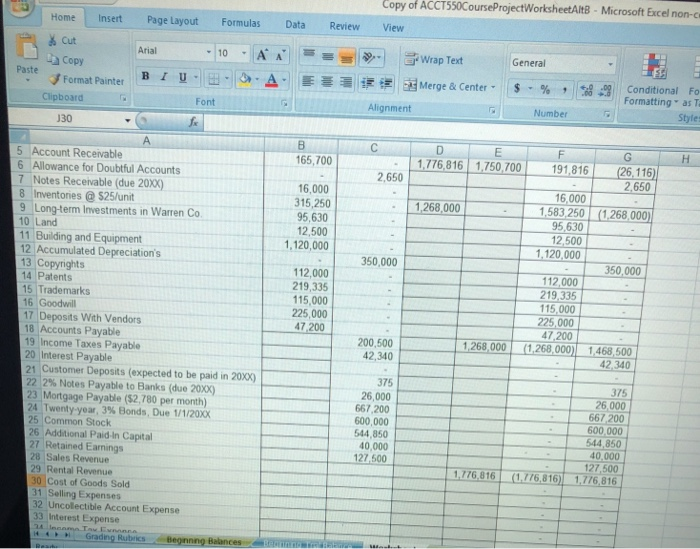
Task: Open the Data ribbon tab
Action: [295, 25]
